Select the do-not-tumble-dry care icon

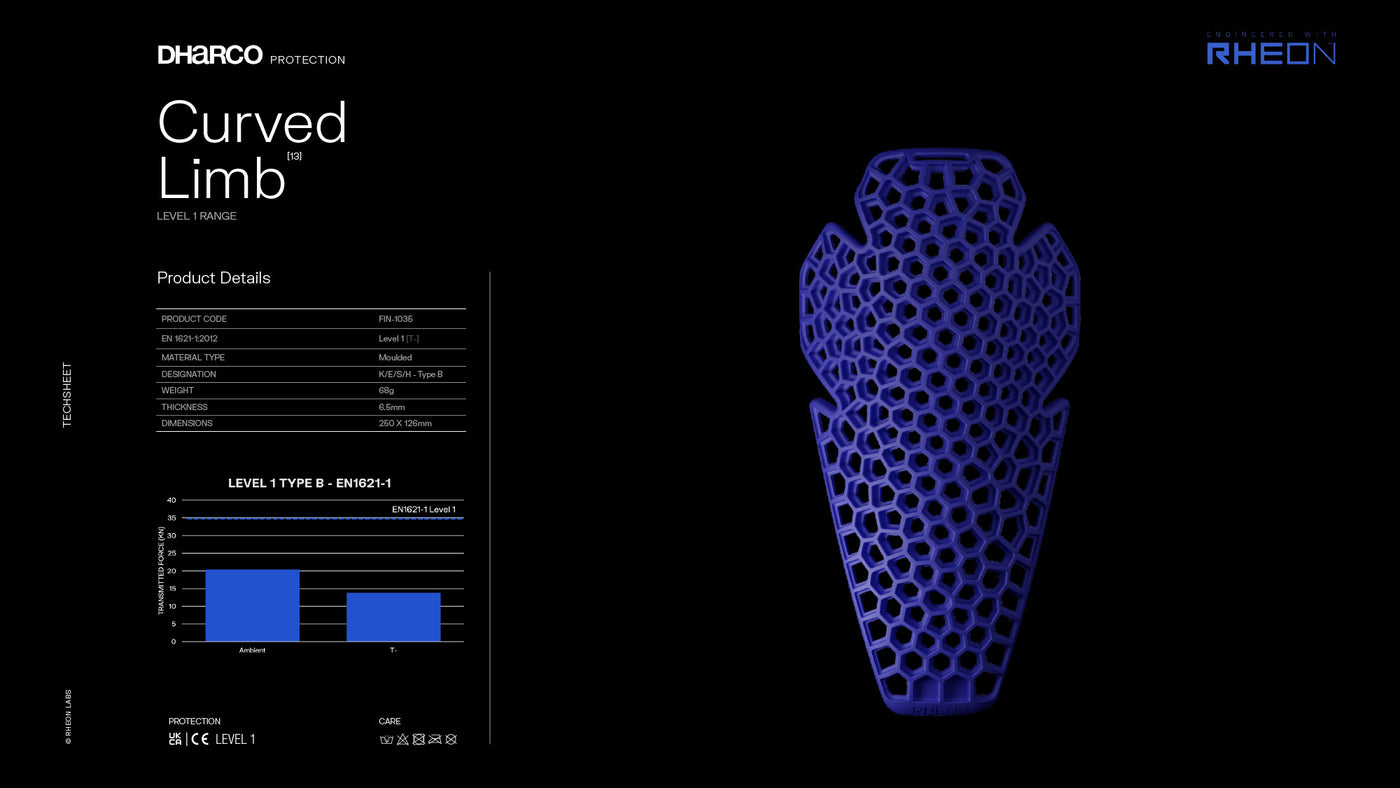click(418, 740)
